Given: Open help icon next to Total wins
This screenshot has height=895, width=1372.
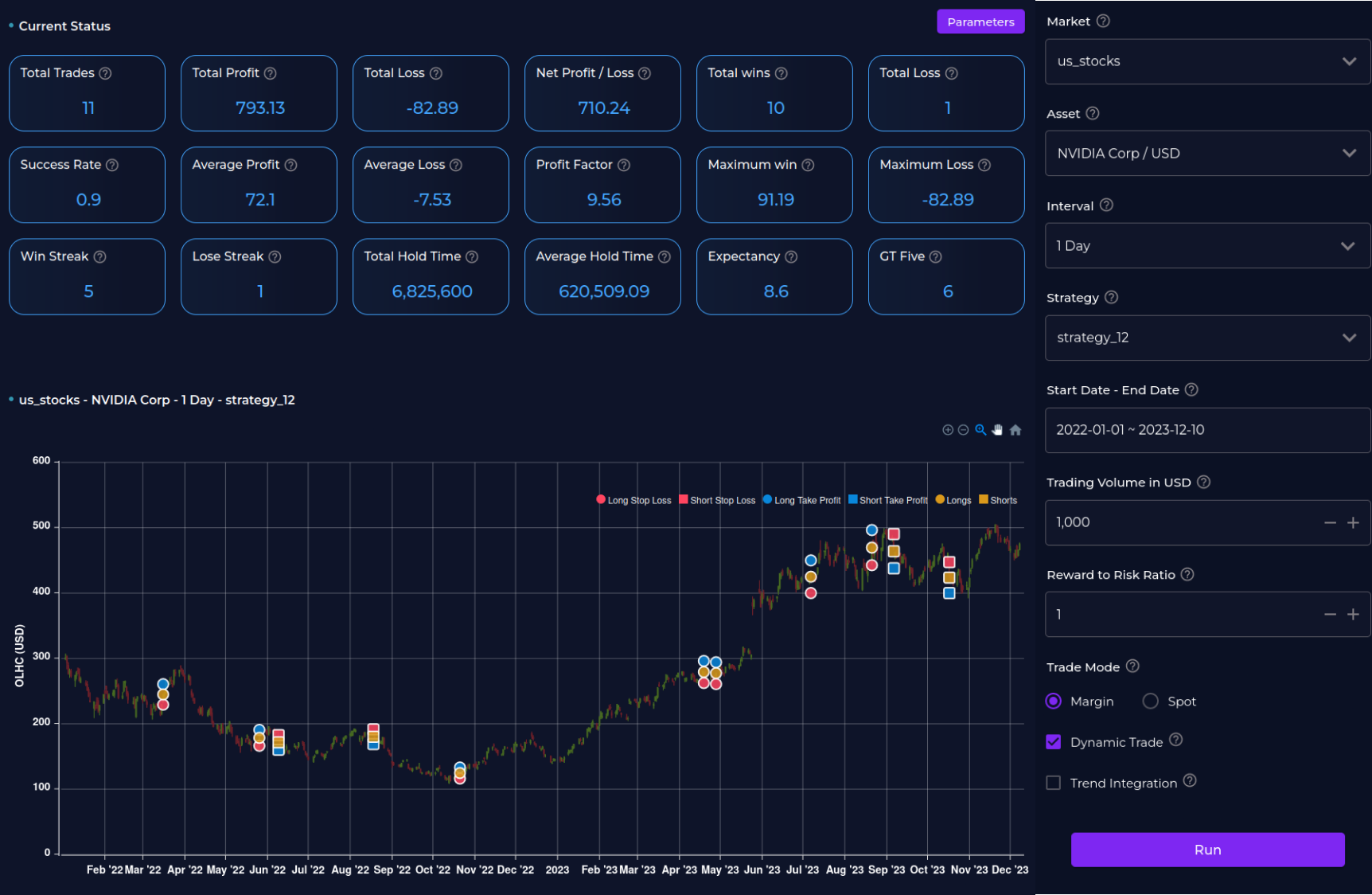Looking at the screenshot, I should [x=781, y=73].
